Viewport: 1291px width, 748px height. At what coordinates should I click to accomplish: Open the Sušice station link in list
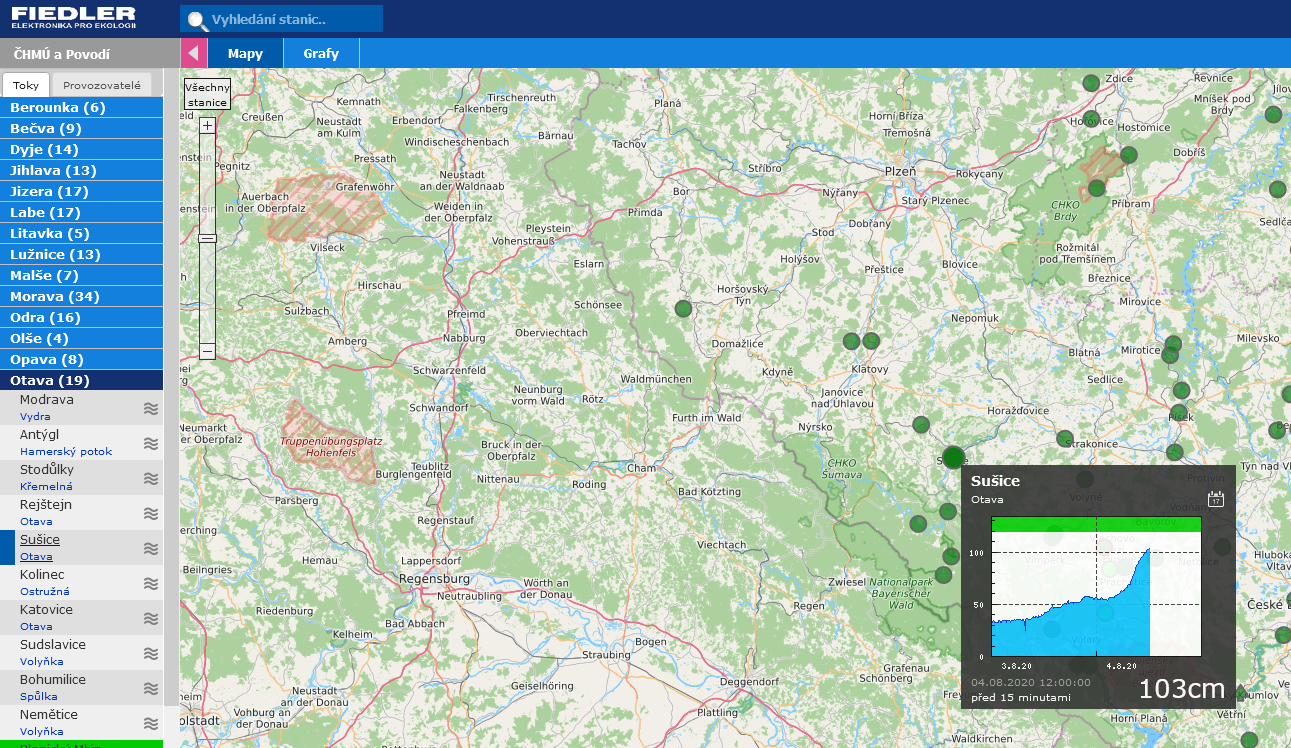[40, 540]
